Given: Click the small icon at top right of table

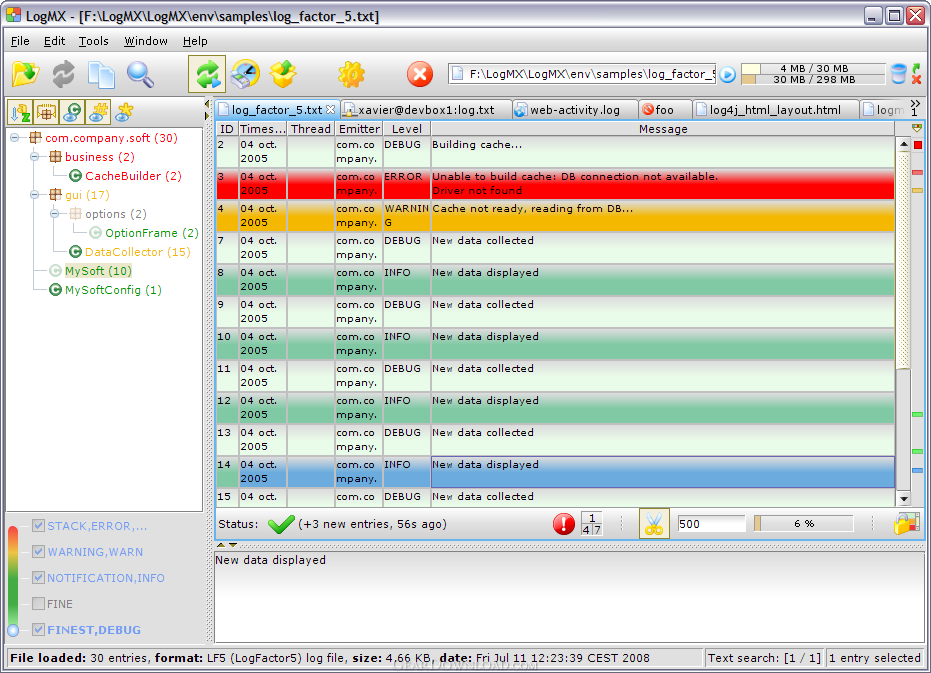Looking at the screenshot, I should coord(917,128).
